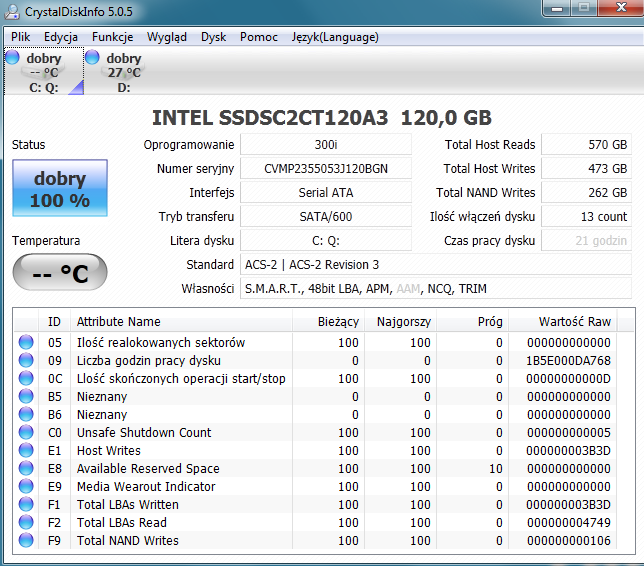This screenshot has width=644, height=566.
Task: Click the Total Host Reads value 570 GB
Action: pos(586,145)
